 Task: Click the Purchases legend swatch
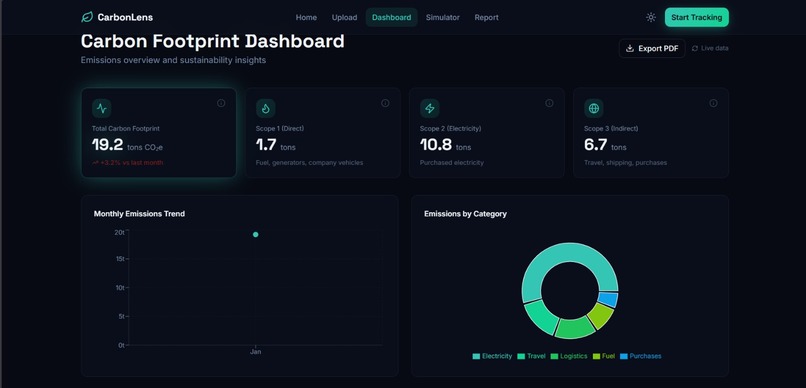pos(624,356)
